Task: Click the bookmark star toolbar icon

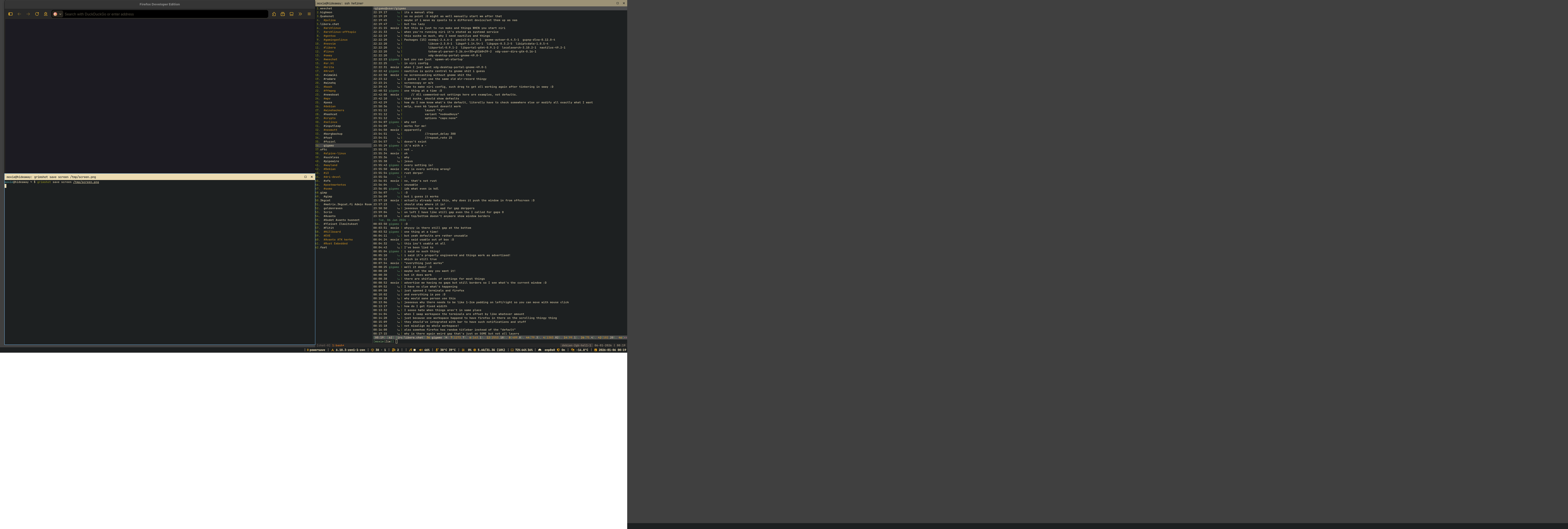Action: [46, 14]
